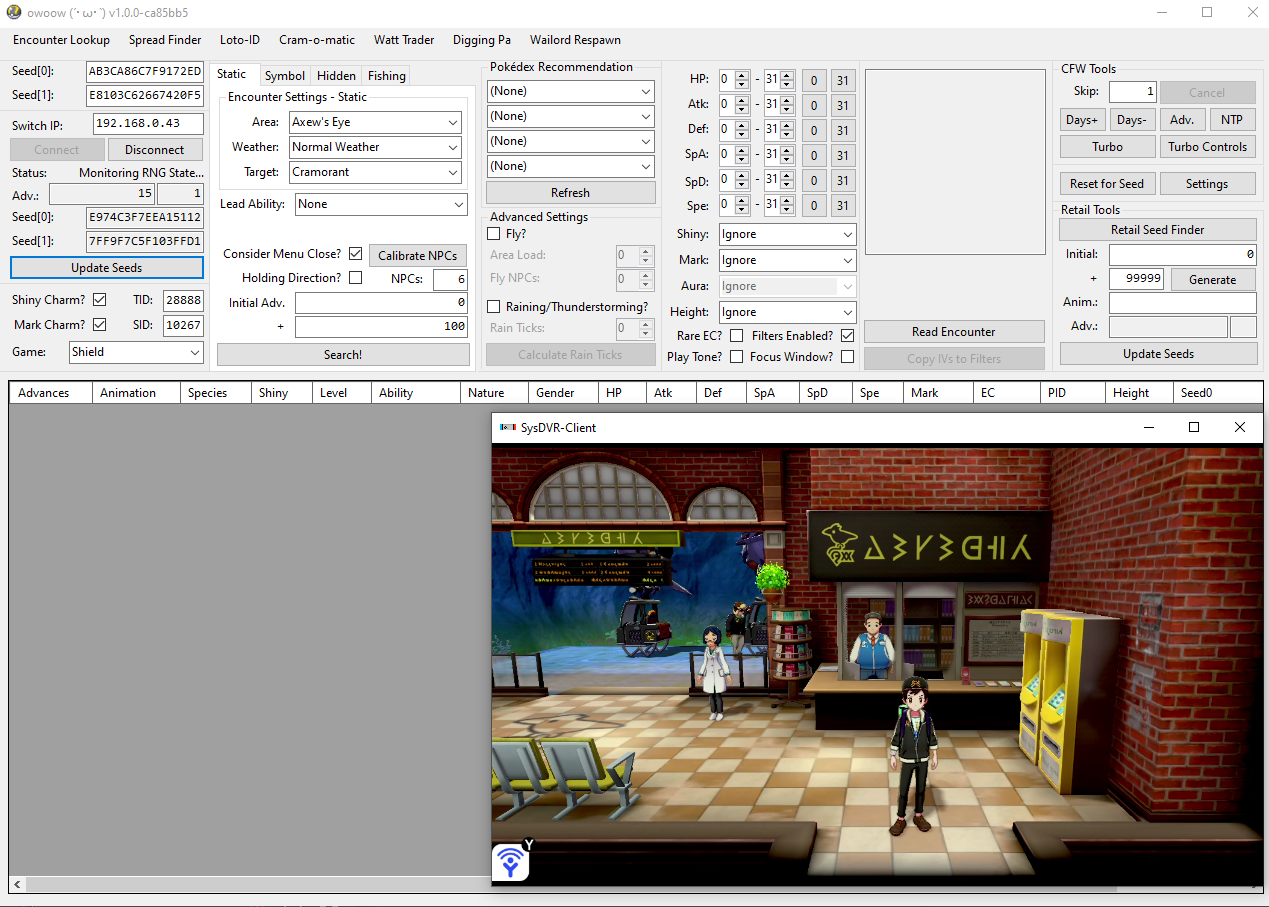Toggle the Rare EC checkbox
The width and height of the screenshot is (1269, 907).
coord(736,336)
